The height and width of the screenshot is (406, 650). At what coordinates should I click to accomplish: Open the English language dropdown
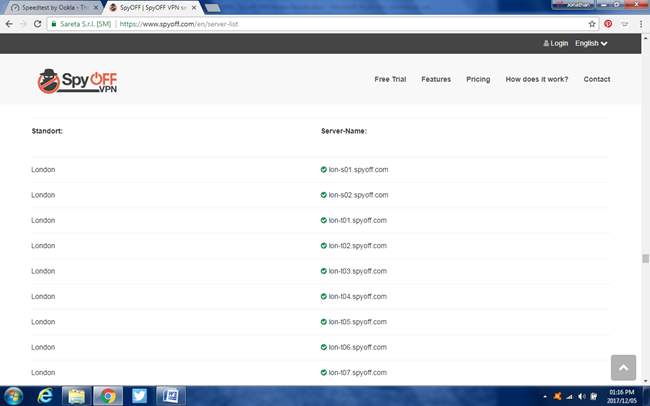pyautogui.click(x=591, y=43)
